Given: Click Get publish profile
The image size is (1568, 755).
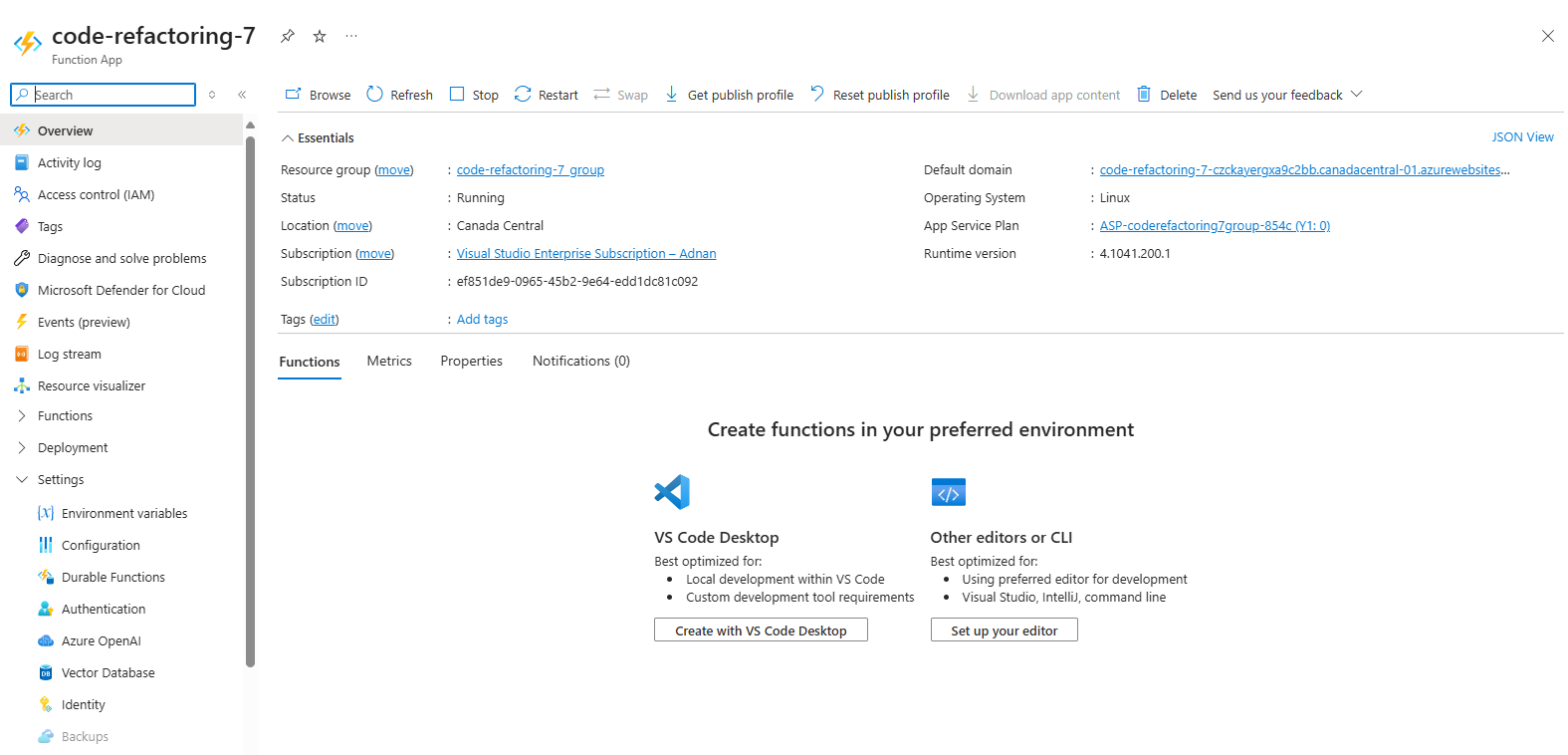Looking at the screenshot, I should (x=729, y=95).
